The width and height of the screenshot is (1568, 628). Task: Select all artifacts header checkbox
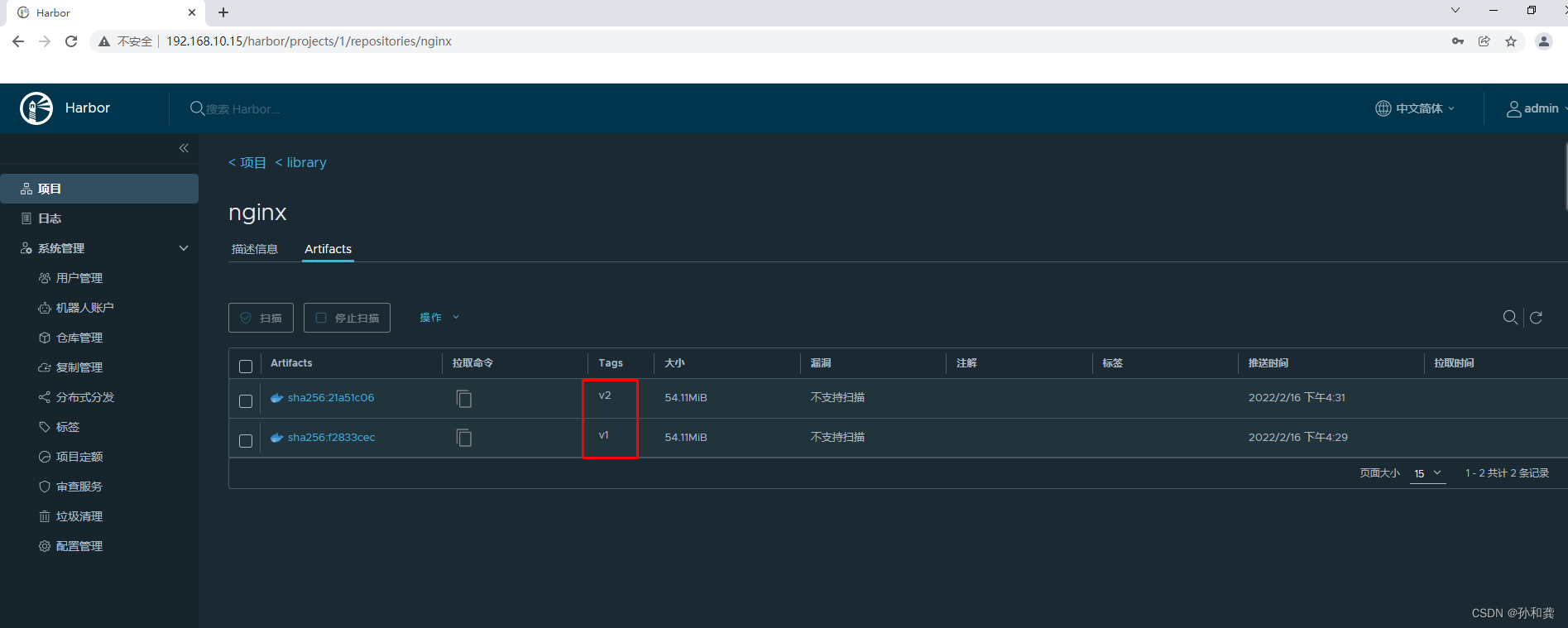(246, 367)
